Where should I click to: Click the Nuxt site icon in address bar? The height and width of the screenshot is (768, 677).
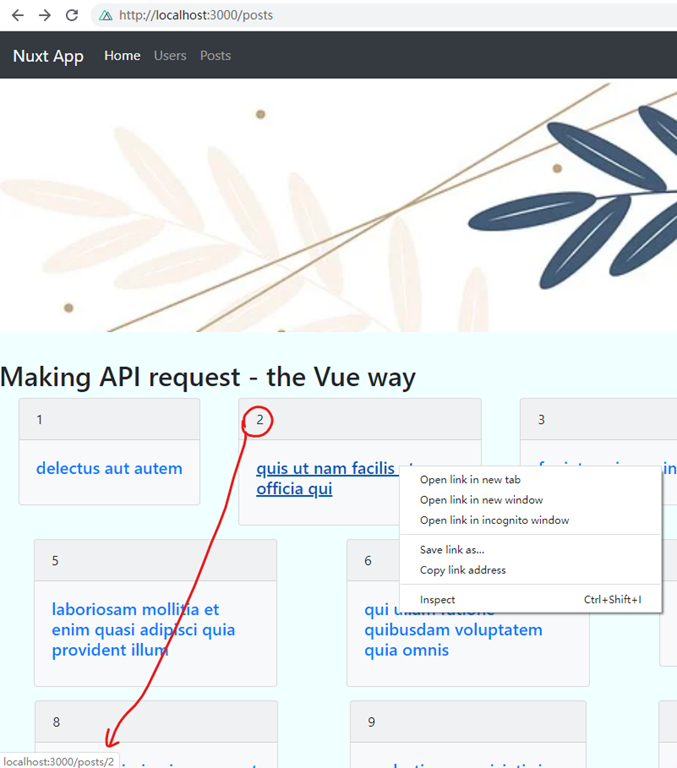pyautogui.click(x=105, y=15)
